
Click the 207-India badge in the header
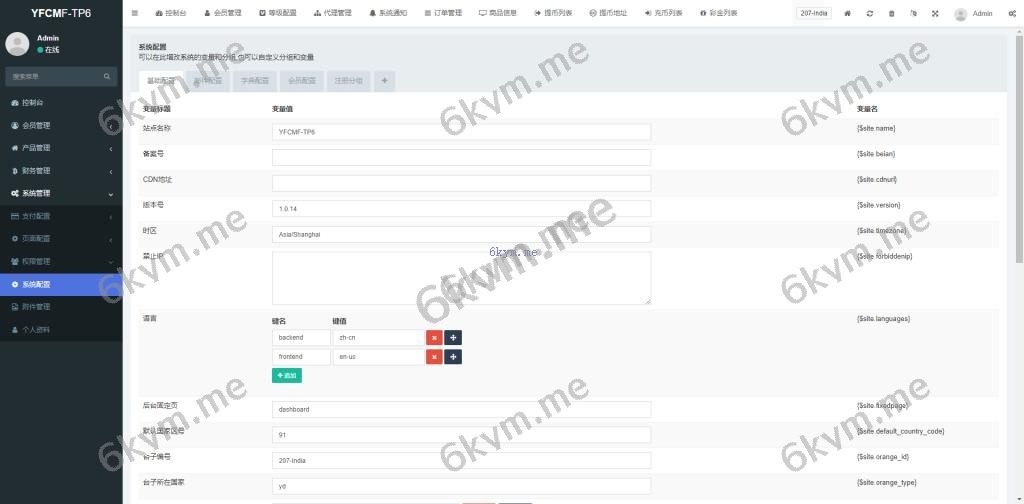pos(814,13)
